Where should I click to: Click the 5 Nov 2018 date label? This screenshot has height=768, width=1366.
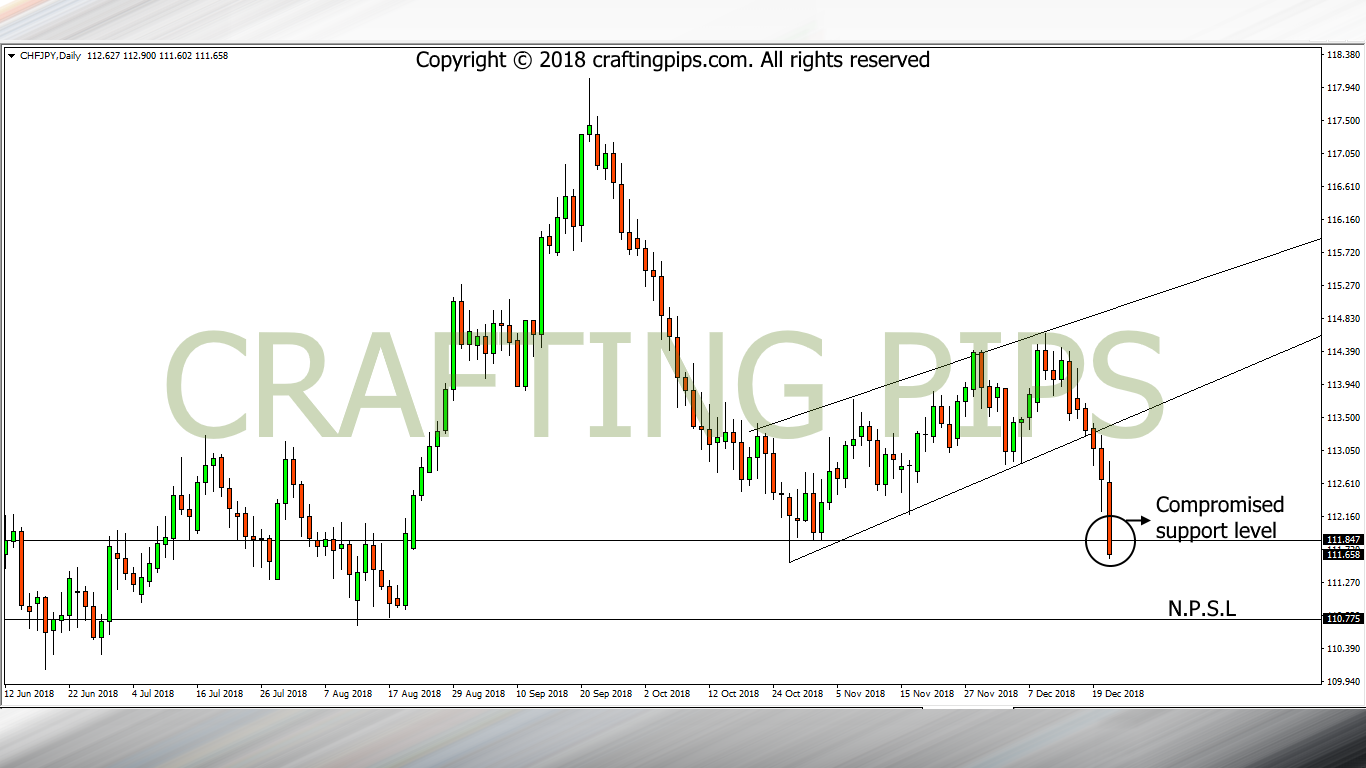pos(861,693)
